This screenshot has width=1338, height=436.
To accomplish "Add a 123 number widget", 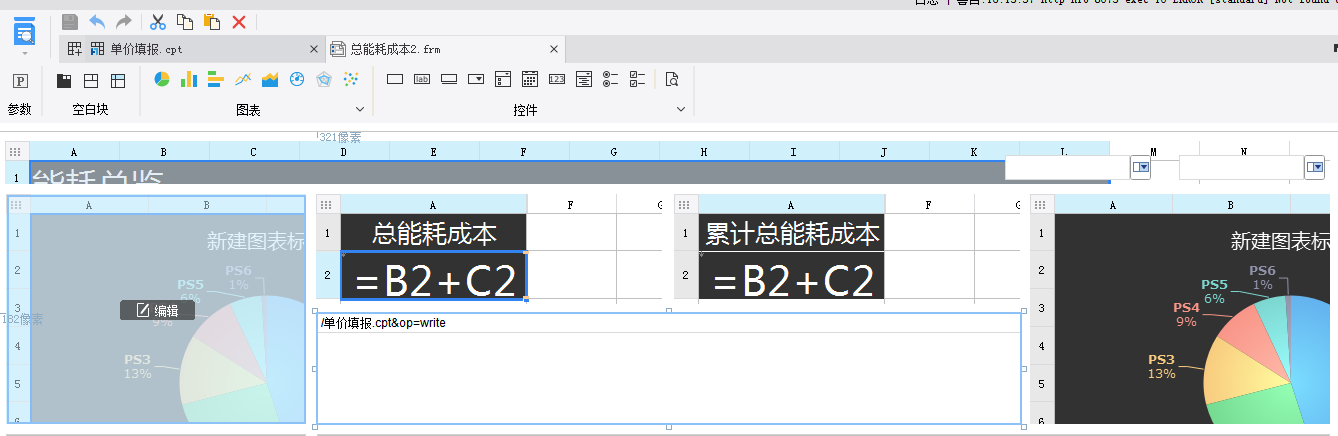I will pos(557,79).
